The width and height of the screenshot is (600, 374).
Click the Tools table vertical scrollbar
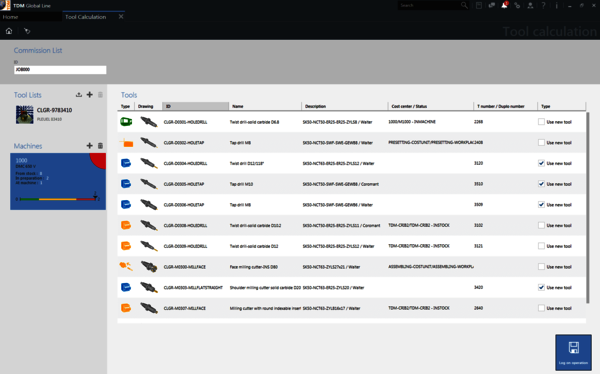[x=587, y=207]
